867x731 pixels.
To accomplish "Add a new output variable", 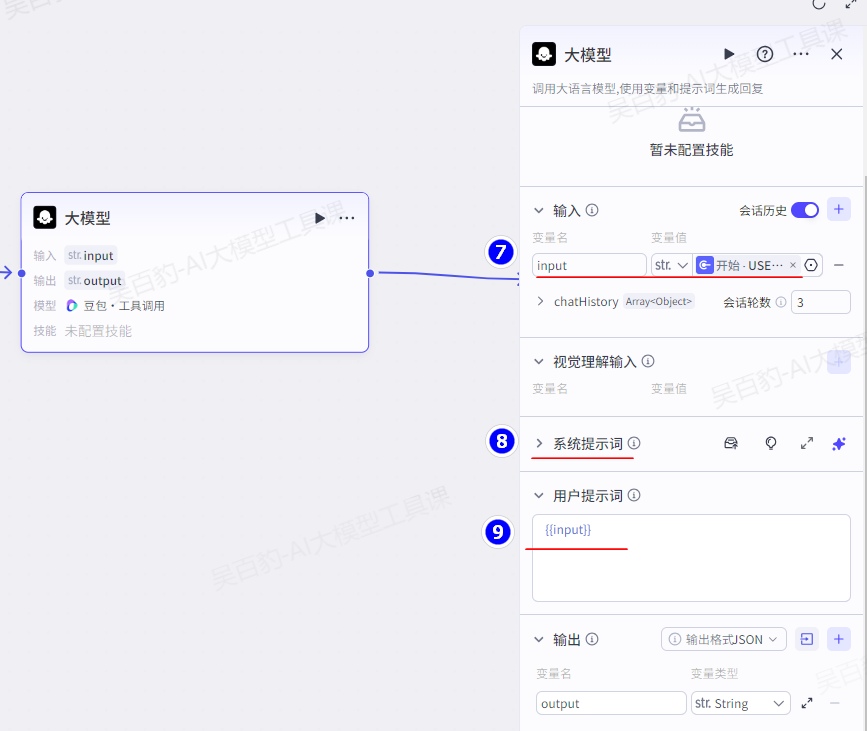I will point(839,639).
